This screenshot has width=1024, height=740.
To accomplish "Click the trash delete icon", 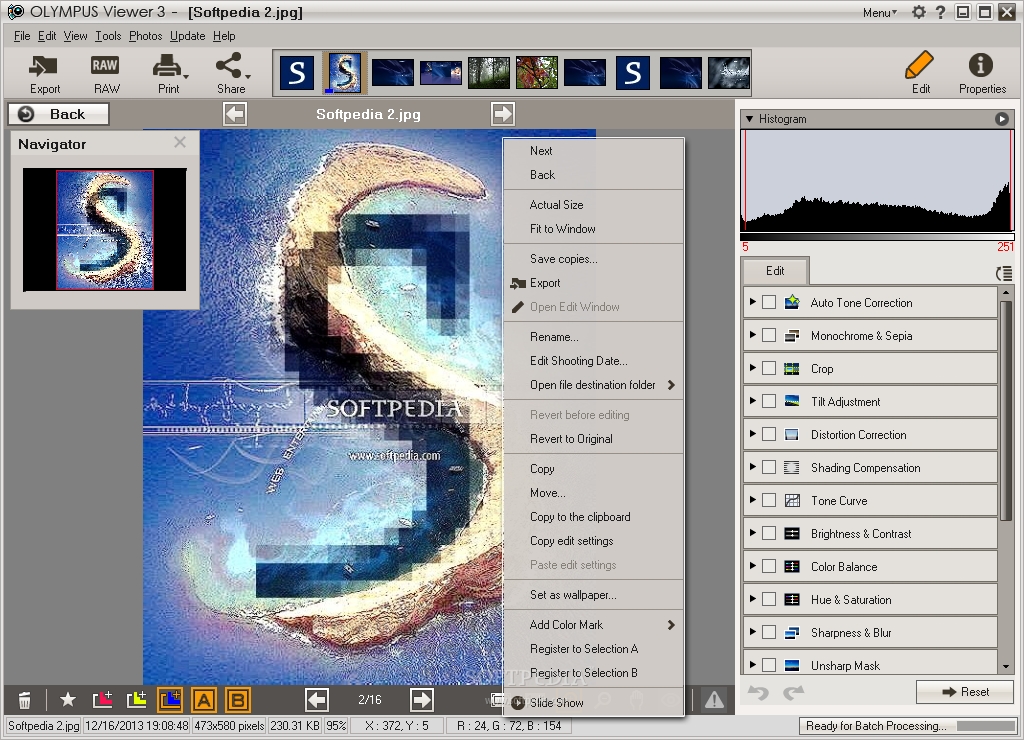I will [x=24, y=700].
